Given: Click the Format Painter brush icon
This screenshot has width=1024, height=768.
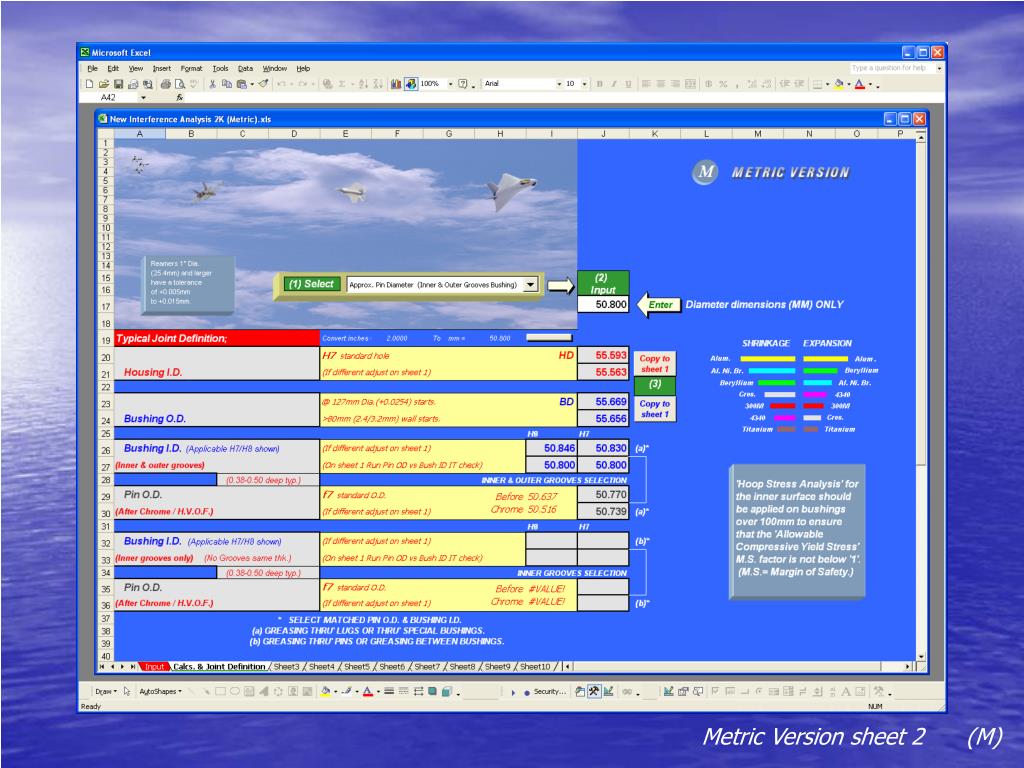Looking at the screenshot, I should 262,84.
